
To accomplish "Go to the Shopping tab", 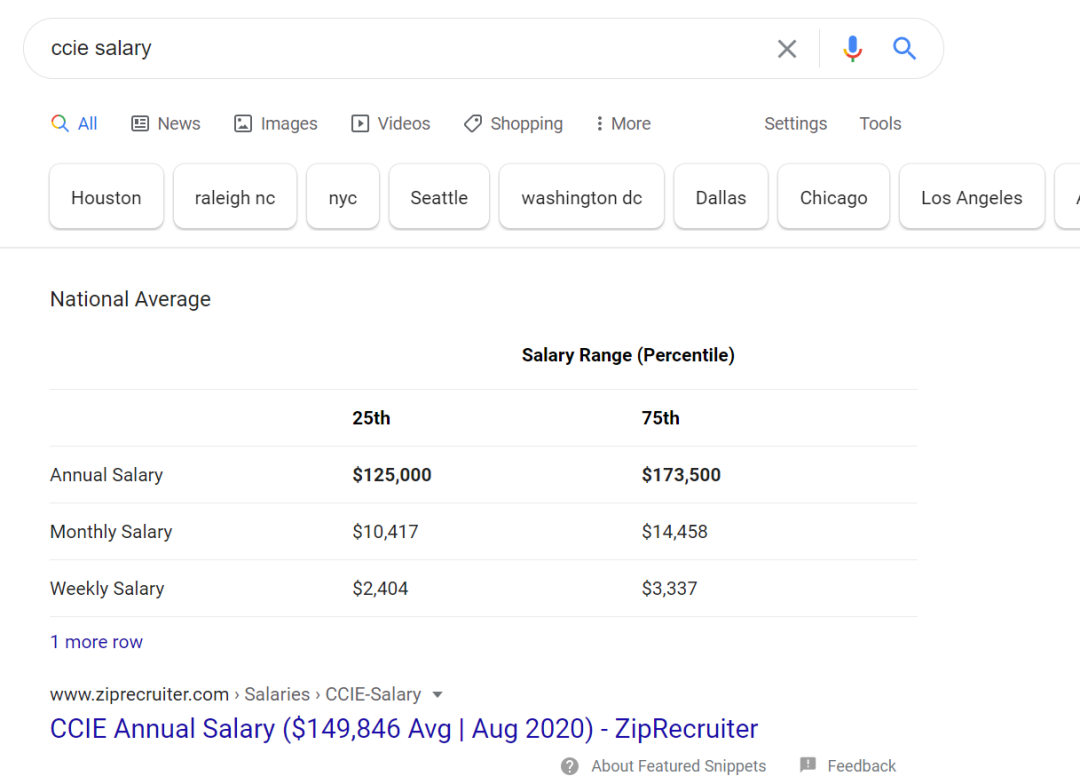I will click(513, 124).
